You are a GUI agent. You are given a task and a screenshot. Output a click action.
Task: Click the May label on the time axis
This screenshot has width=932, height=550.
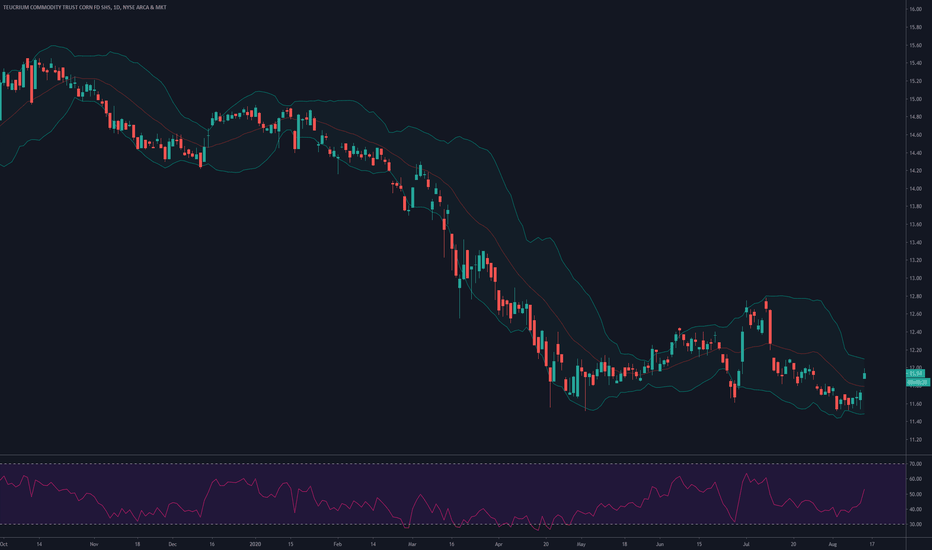581,544
